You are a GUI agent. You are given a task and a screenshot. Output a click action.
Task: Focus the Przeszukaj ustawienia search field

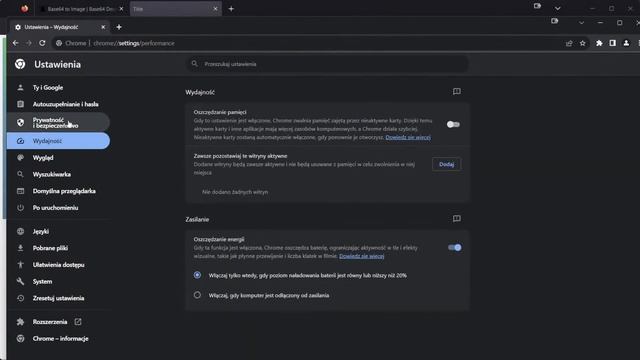tap(327, 64)
